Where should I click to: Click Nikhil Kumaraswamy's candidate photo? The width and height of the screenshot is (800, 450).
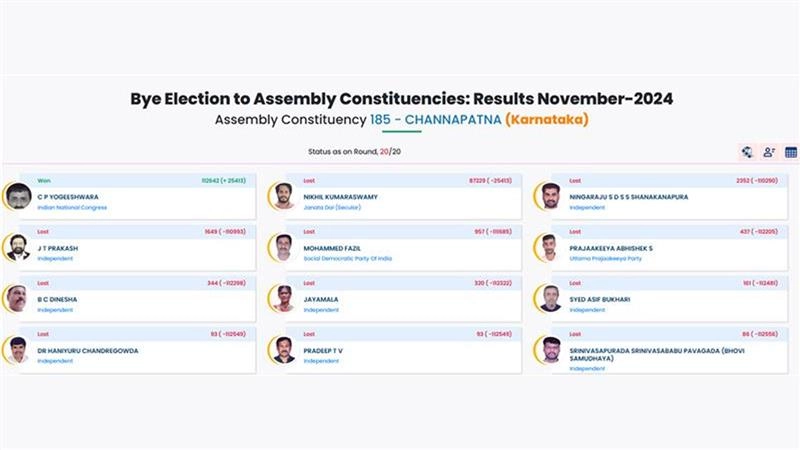[x=284, y=196]
